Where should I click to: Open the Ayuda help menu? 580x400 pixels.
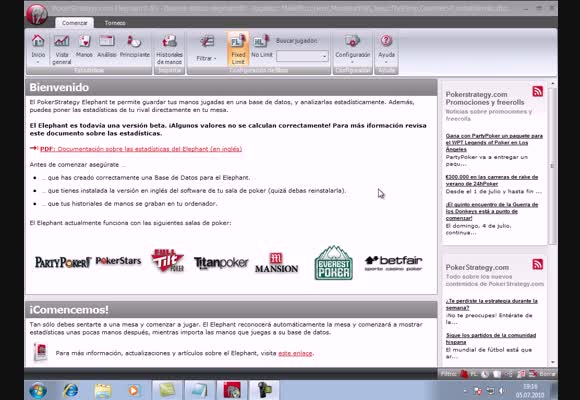pos(386,49)
